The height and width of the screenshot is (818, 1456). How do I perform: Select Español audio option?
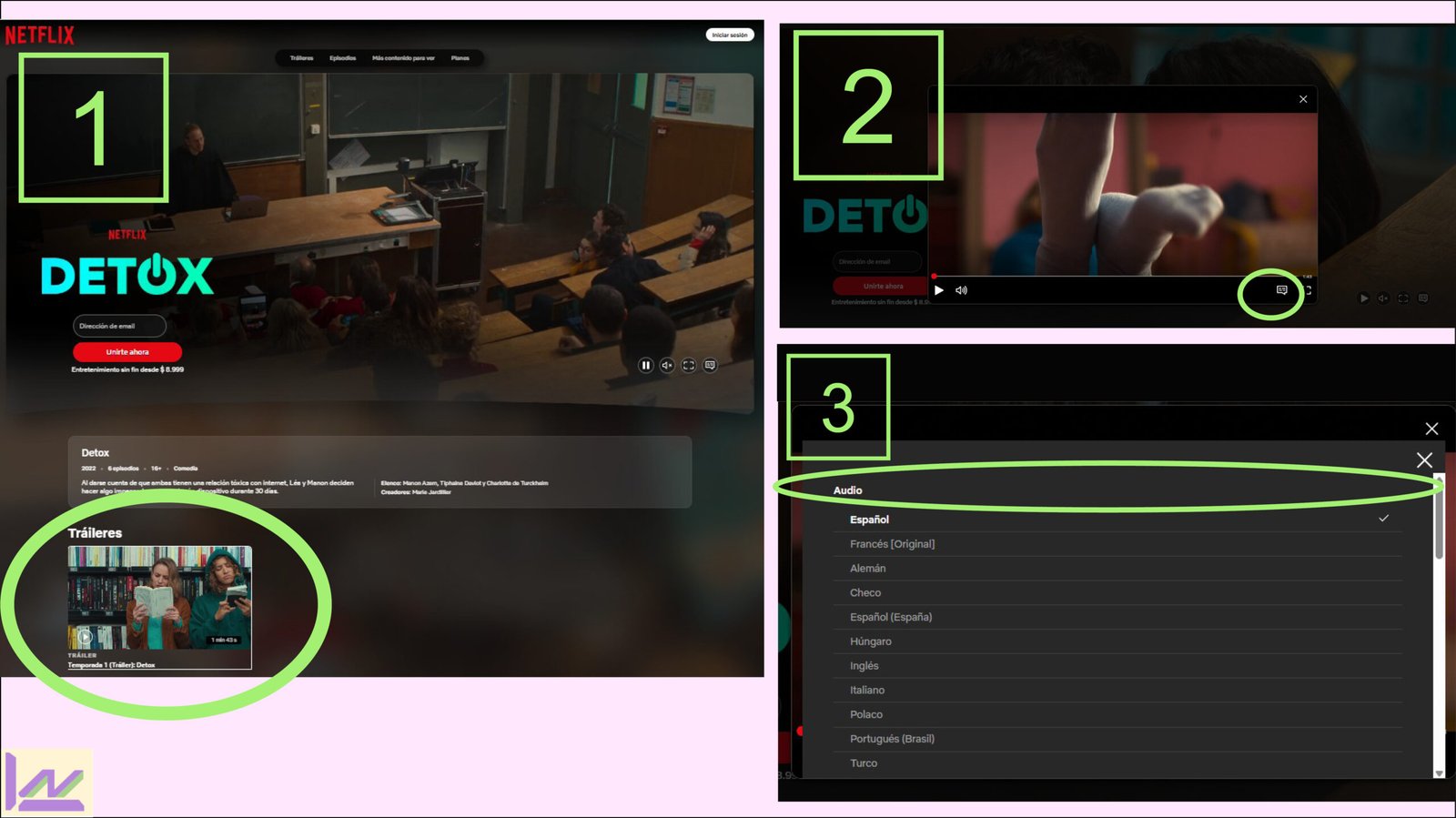click(x=1118, y=520)
